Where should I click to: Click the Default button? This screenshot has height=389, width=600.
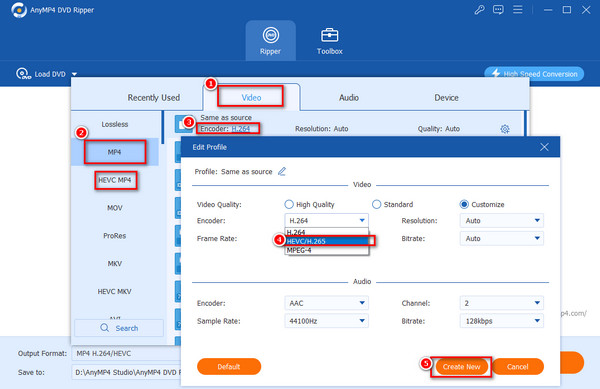pyautogui.click(x=229, y=367)
